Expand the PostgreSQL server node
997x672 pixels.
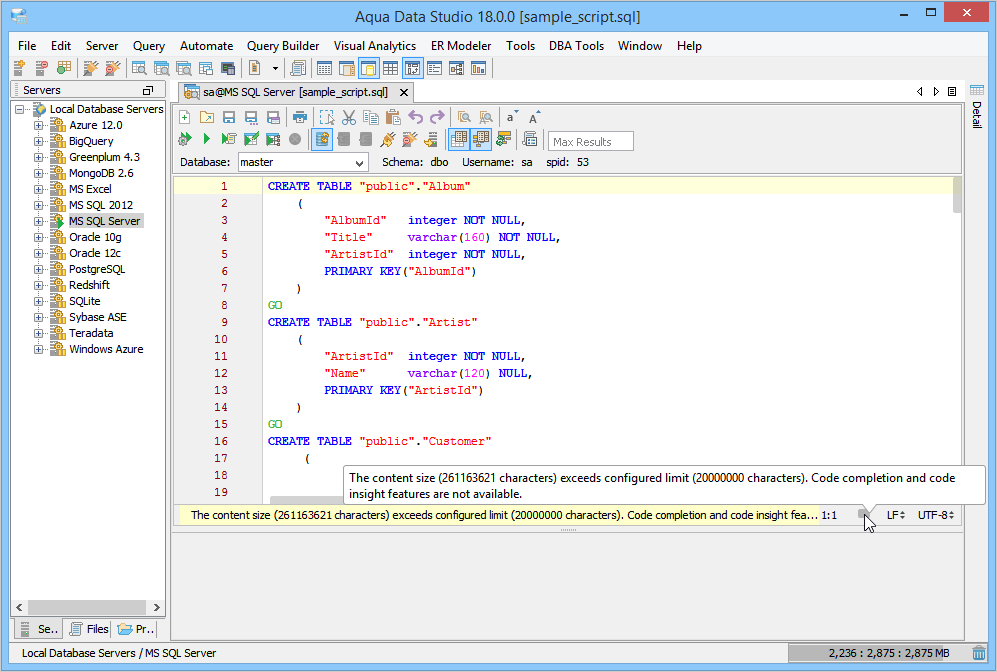pyautogui.click(x=39, y=269)
